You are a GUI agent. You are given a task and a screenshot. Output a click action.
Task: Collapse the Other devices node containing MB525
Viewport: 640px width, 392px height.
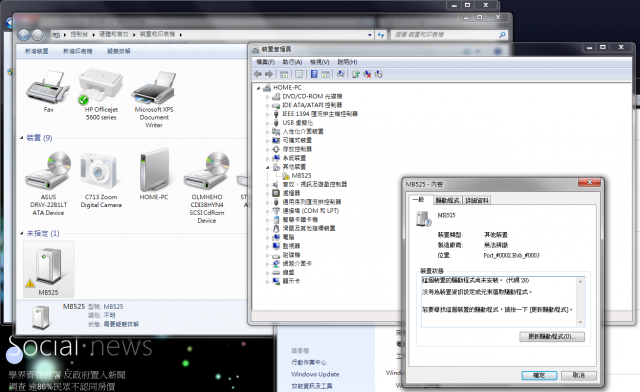[x=267, y=167]
